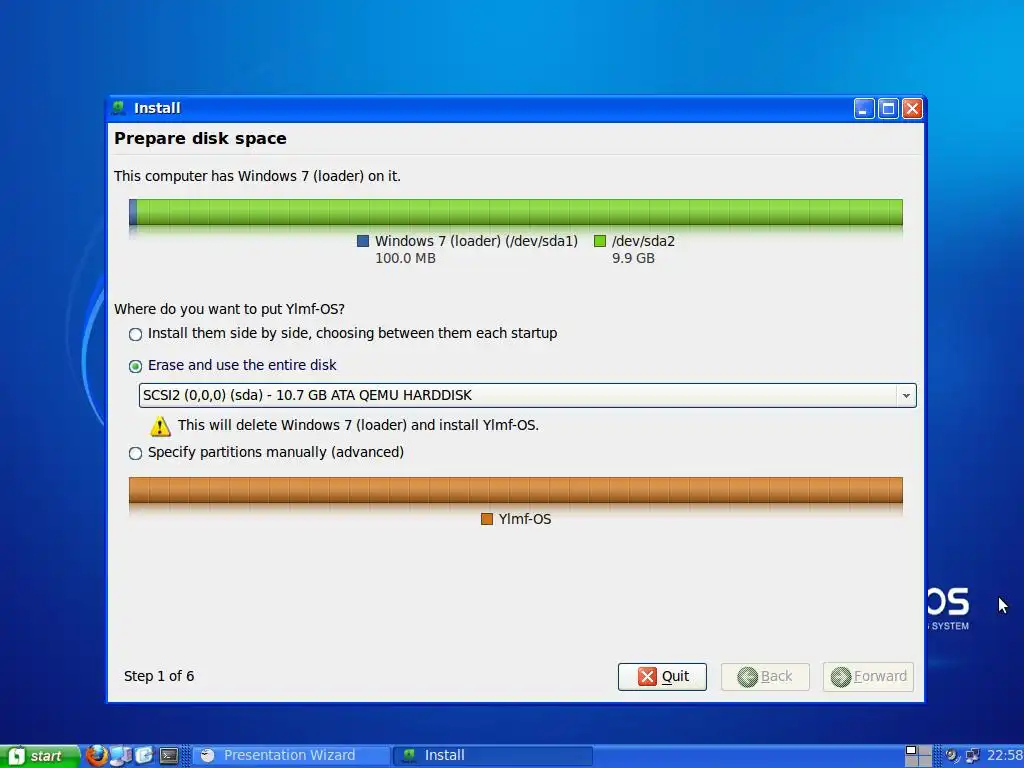This screenshot has height=768, width=1024.
Task: Click the /dev/sda2 legend label
Action: click(x=643, y=241)
